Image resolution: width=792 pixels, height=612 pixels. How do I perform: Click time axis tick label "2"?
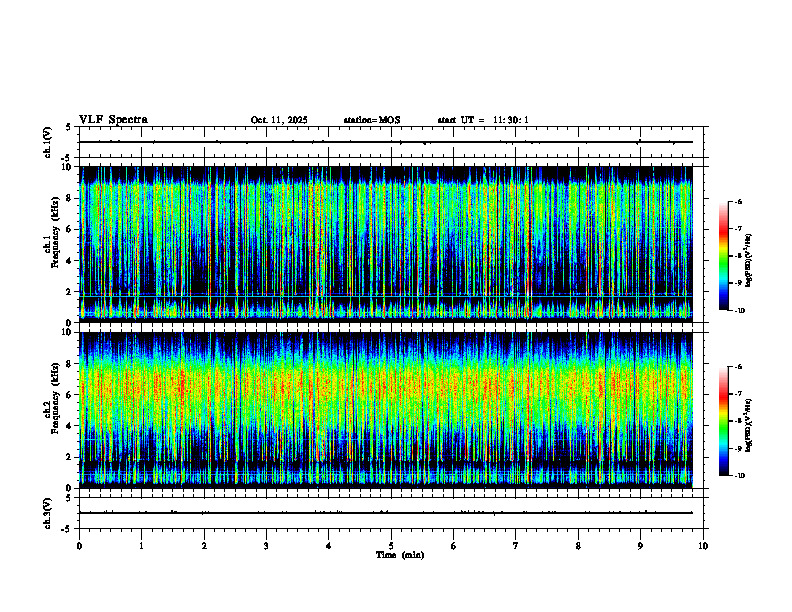point(204,546)
